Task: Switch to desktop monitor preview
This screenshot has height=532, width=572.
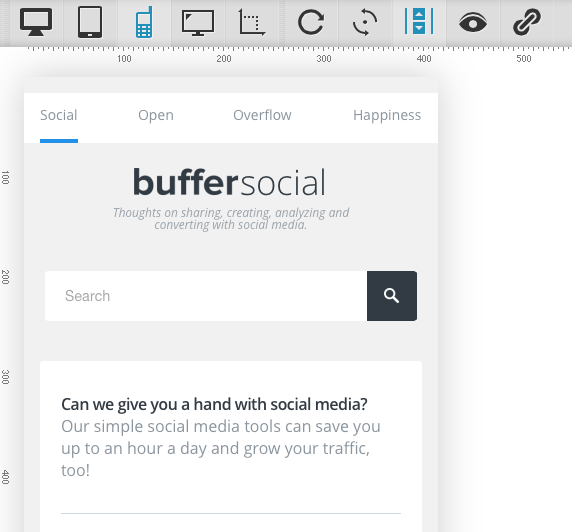Action: tap(36, 22)
